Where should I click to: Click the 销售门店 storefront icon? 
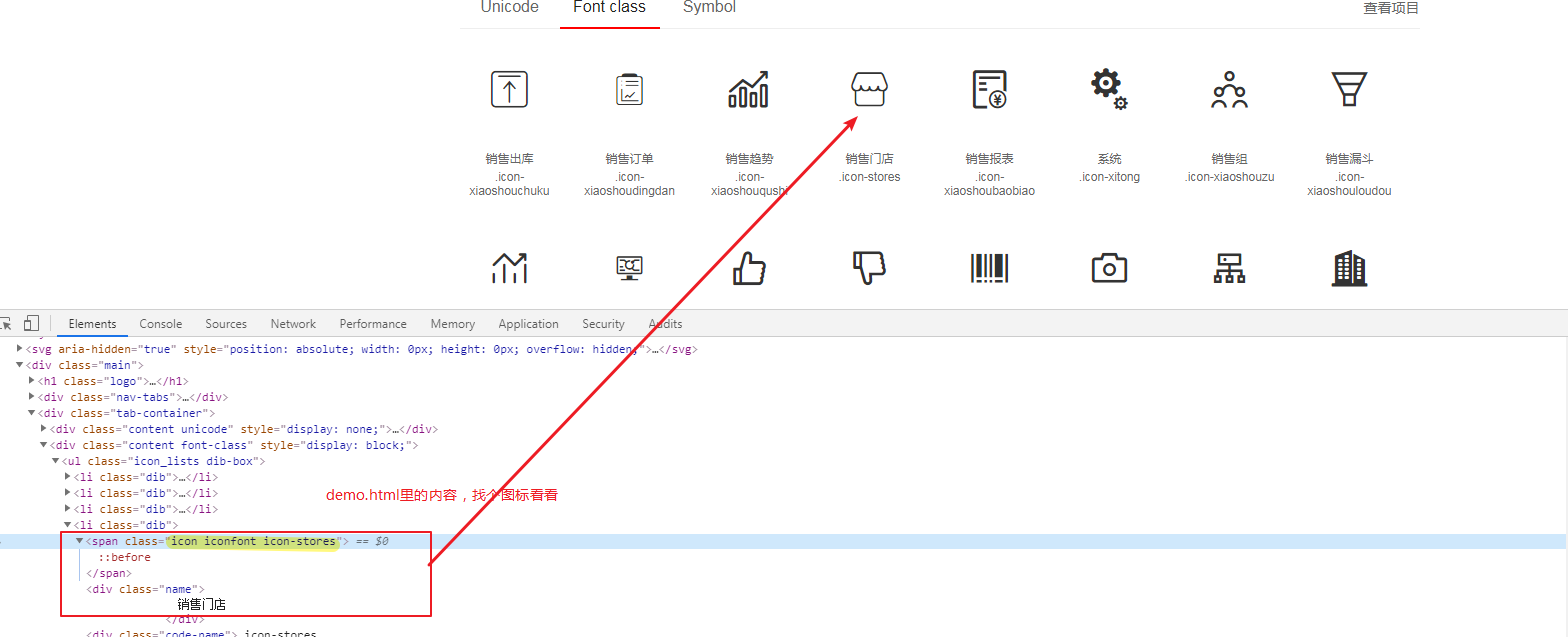pos(869,89)
